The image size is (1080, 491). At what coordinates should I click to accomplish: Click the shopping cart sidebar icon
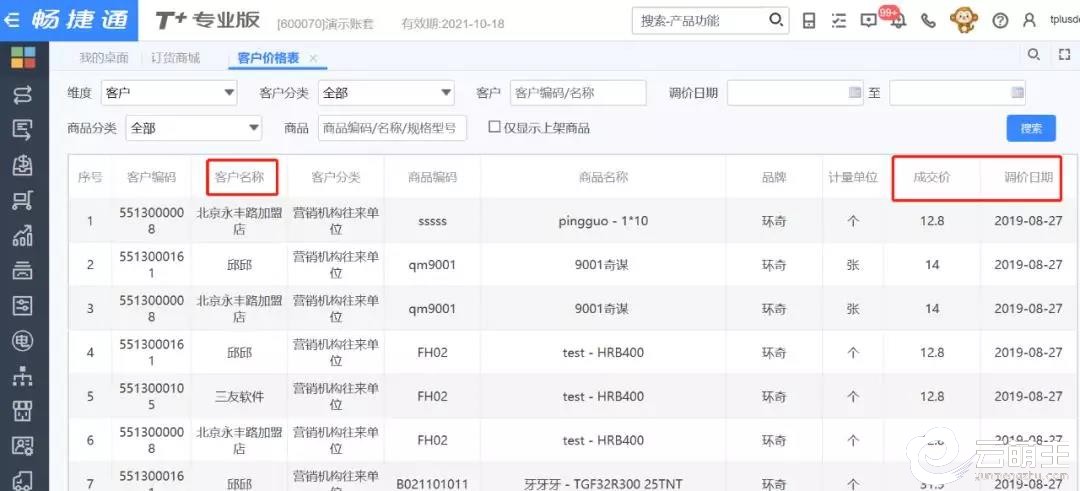[x=22, y=201]
